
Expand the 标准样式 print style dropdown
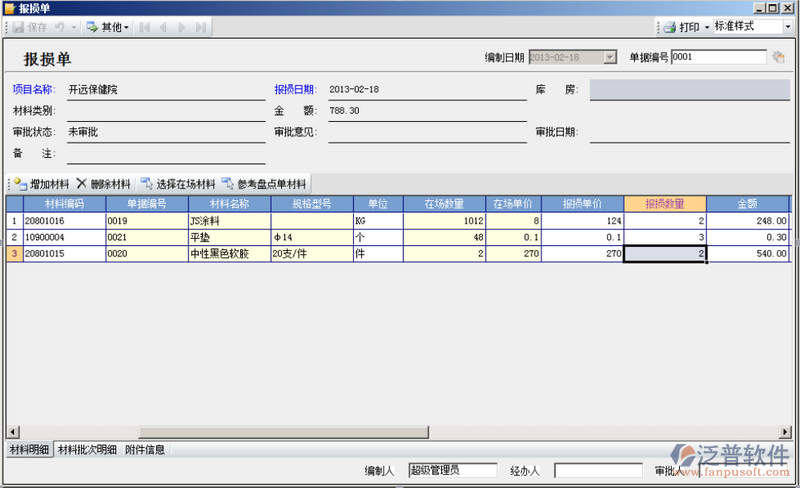(789, 27)
